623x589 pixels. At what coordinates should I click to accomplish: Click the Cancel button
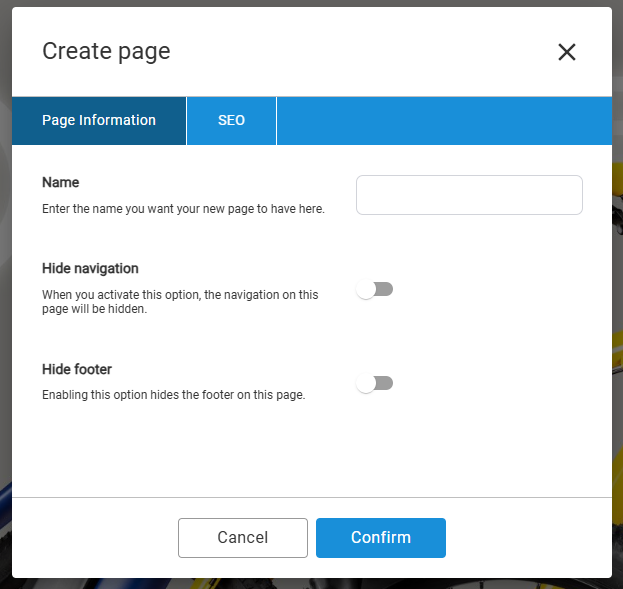click(x=243, y=538)
